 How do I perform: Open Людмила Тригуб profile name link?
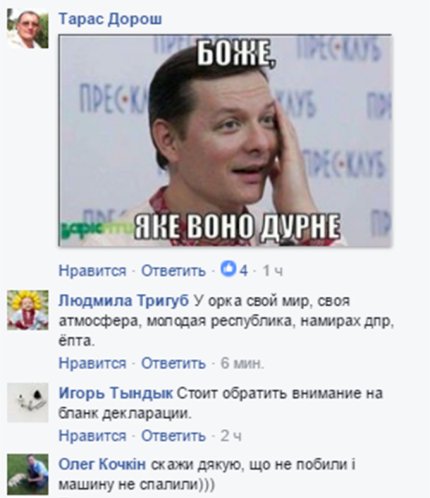point(124,301)
